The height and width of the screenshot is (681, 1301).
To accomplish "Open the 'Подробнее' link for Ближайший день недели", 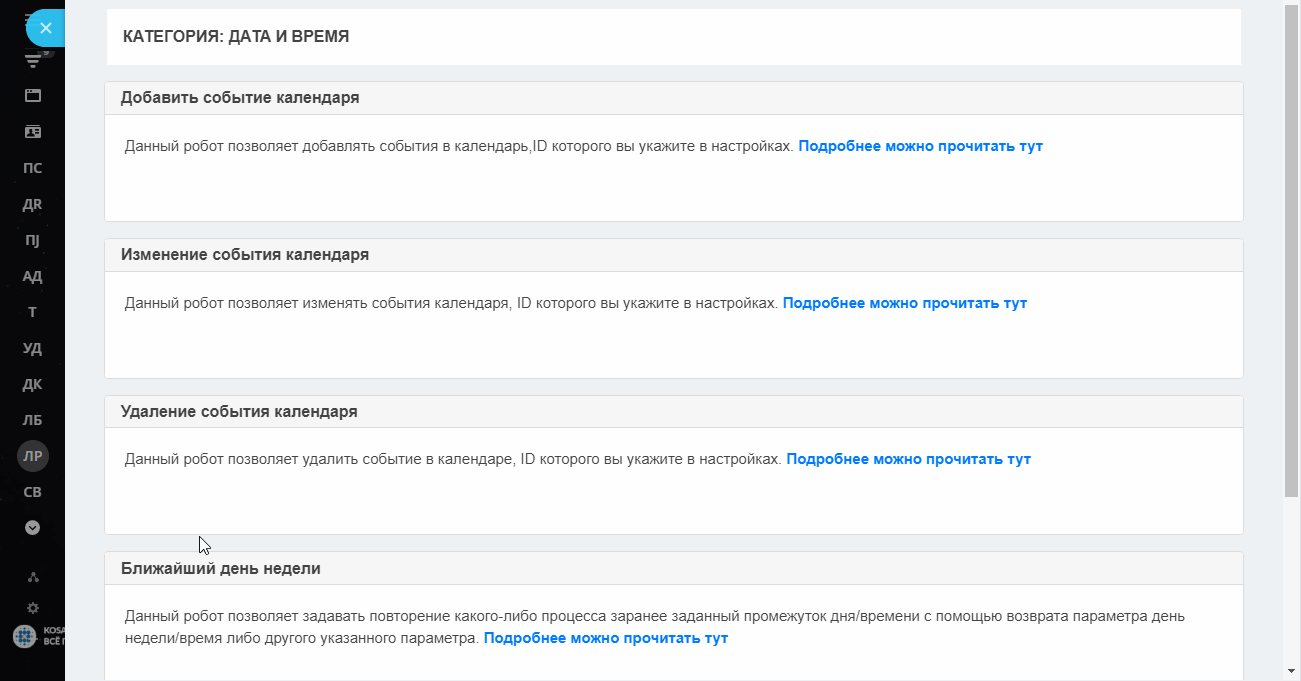I will (606, 638).
